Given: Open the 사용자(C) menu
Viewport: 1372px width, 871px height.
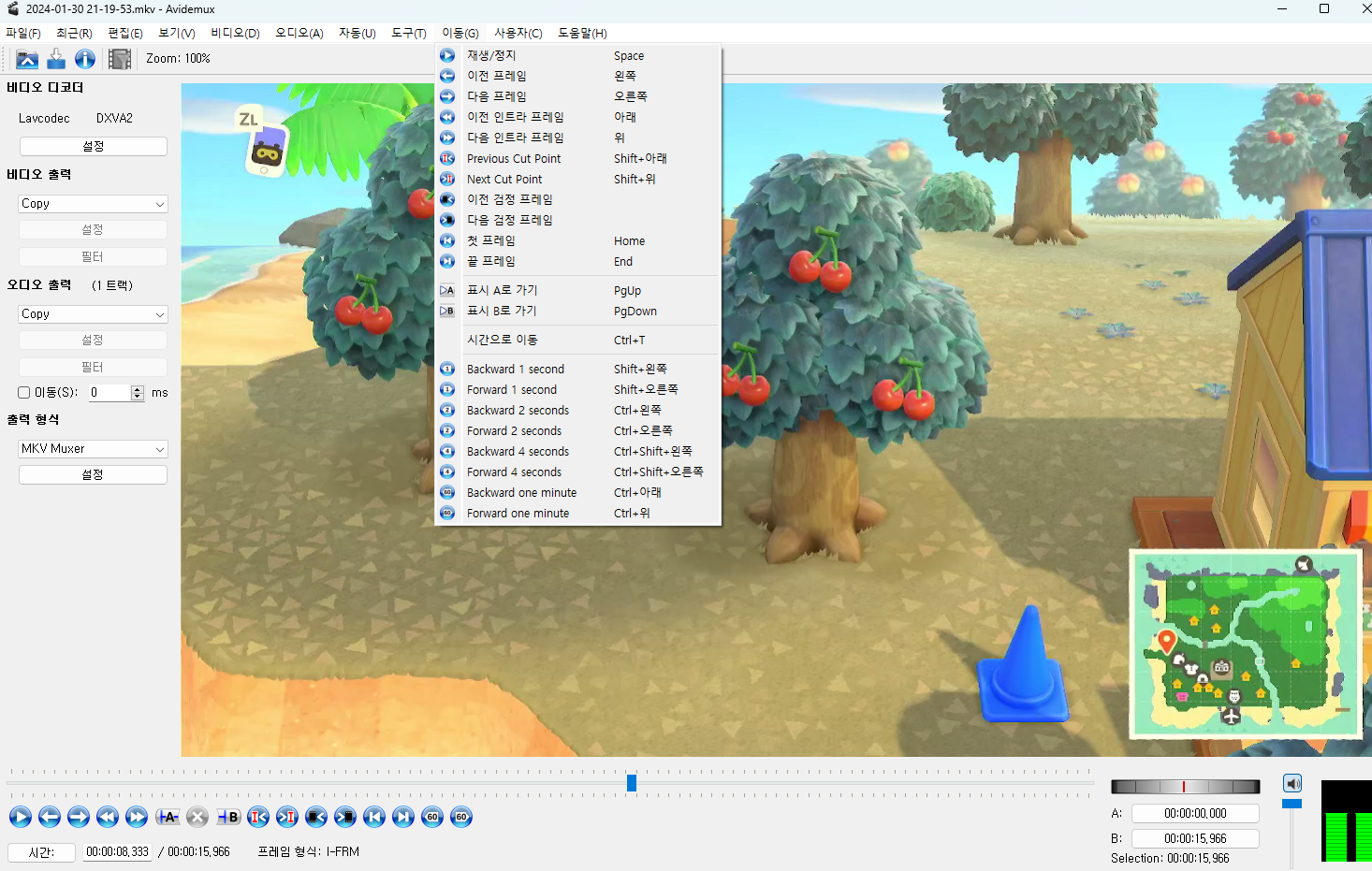Looking at the screenshot, I should pyautogui.click(x=518, y=33).
